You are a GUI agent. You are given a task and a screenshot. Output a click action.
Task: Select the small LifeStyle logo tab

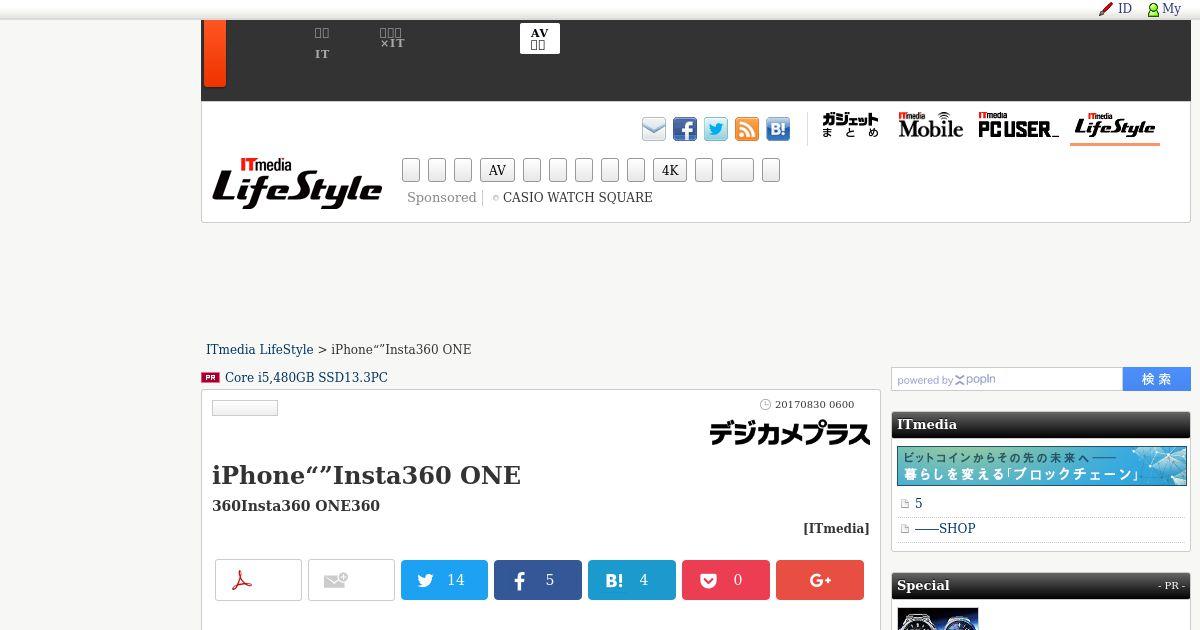[1115, 126]
